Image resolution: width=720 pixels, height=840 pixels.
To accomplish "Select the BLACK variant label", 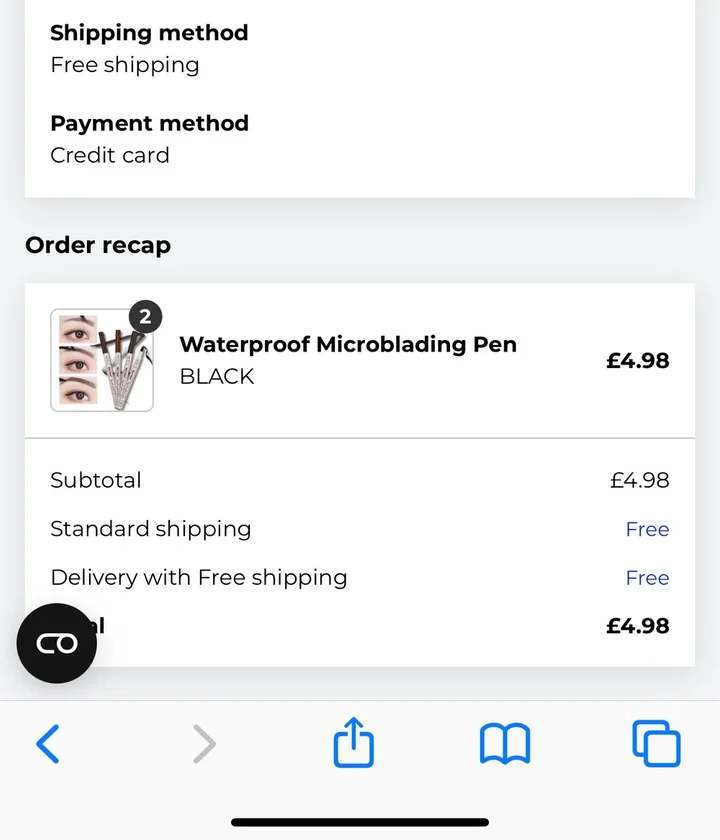I will tap(216, 377).
